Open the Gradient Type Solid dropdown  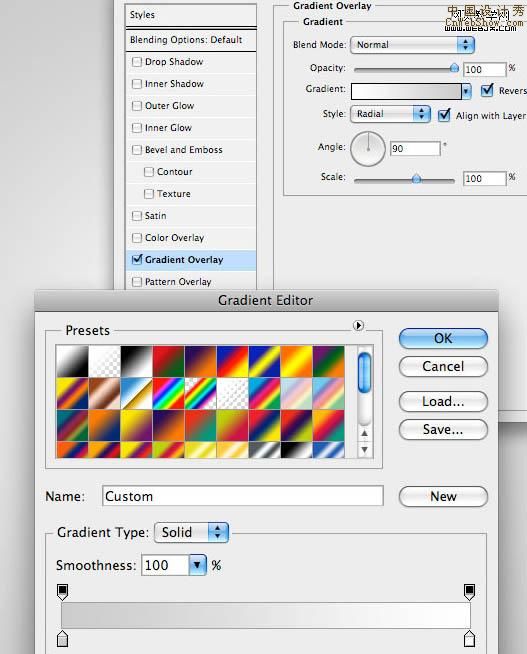click(x=191, y=533)
